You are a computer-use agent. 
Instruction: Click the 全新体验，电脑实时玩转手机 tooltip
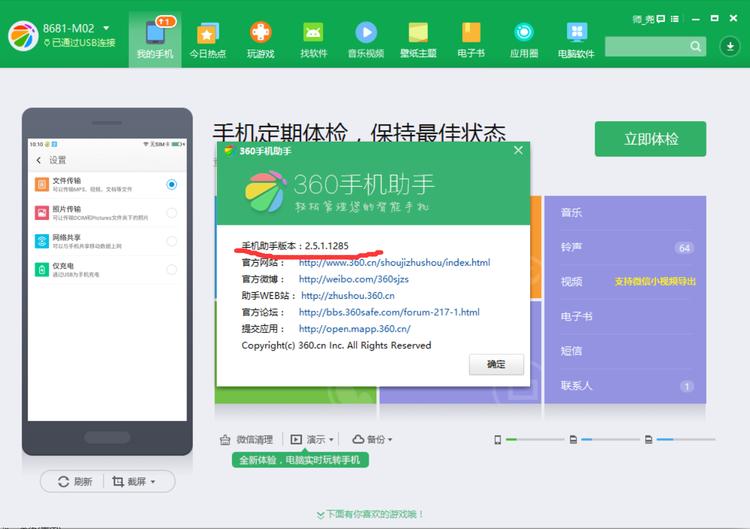[x=300, y=460]
